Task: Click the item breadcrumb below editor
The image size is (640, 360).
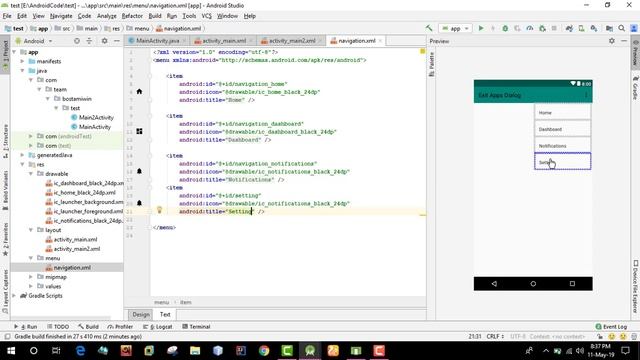Action: click(x=186, y=302)
